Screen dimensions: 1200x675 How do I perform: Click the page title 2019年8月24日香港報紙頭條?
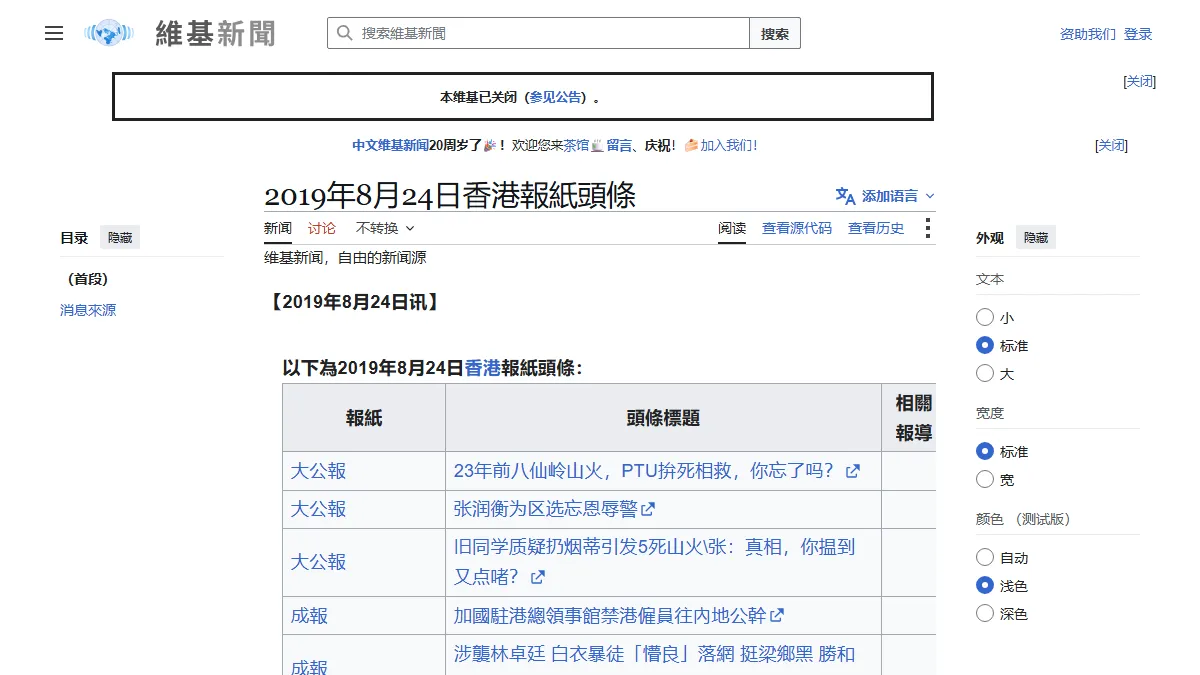tap(450, 195)
